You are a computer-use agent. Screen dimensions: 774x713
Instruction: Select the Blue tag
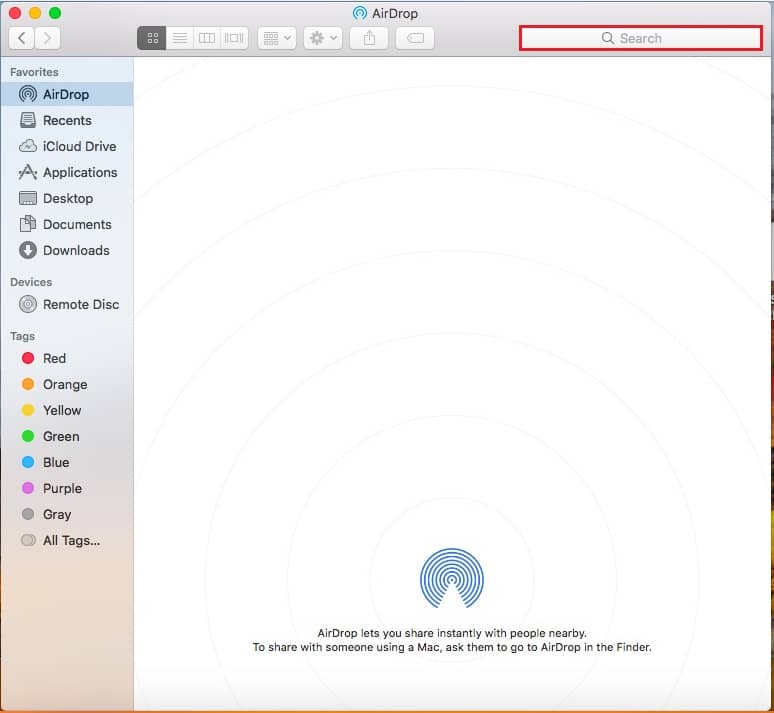click(67, 462)
